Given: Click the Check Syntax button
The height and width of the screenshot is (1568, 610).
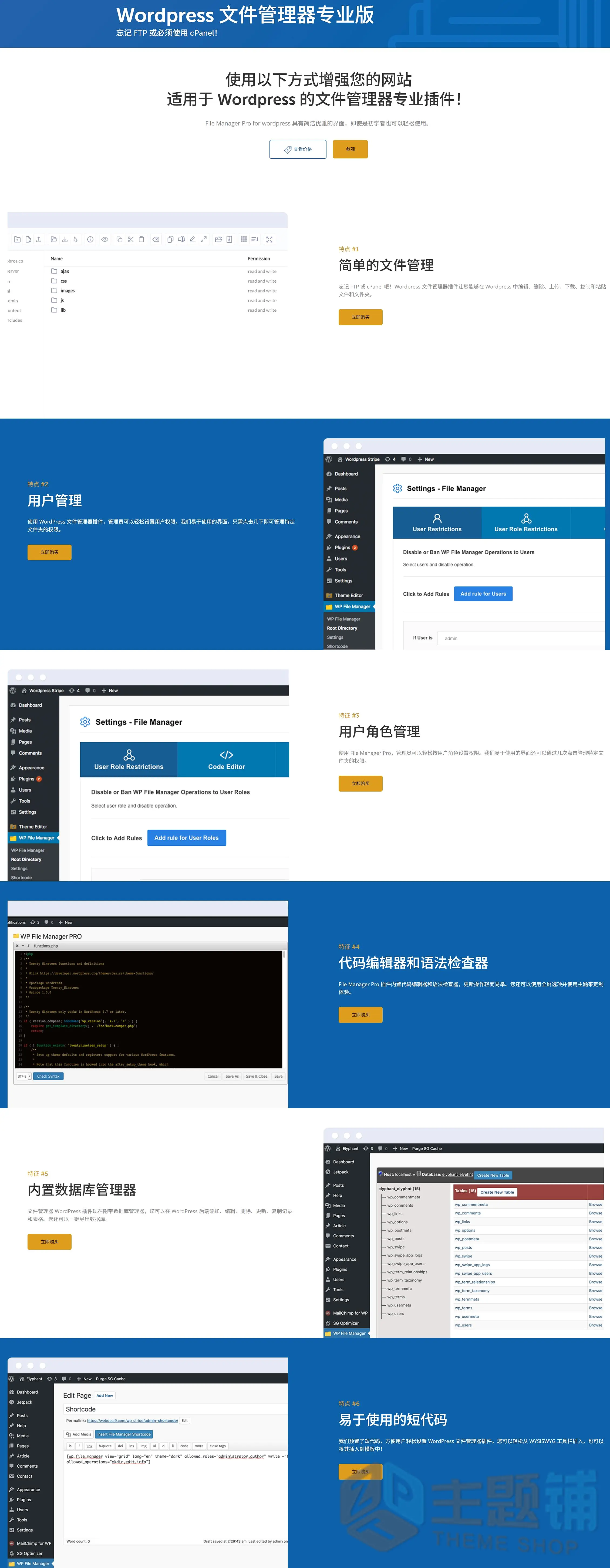Looking at the screenshot, I should [x=48, y=1076].
